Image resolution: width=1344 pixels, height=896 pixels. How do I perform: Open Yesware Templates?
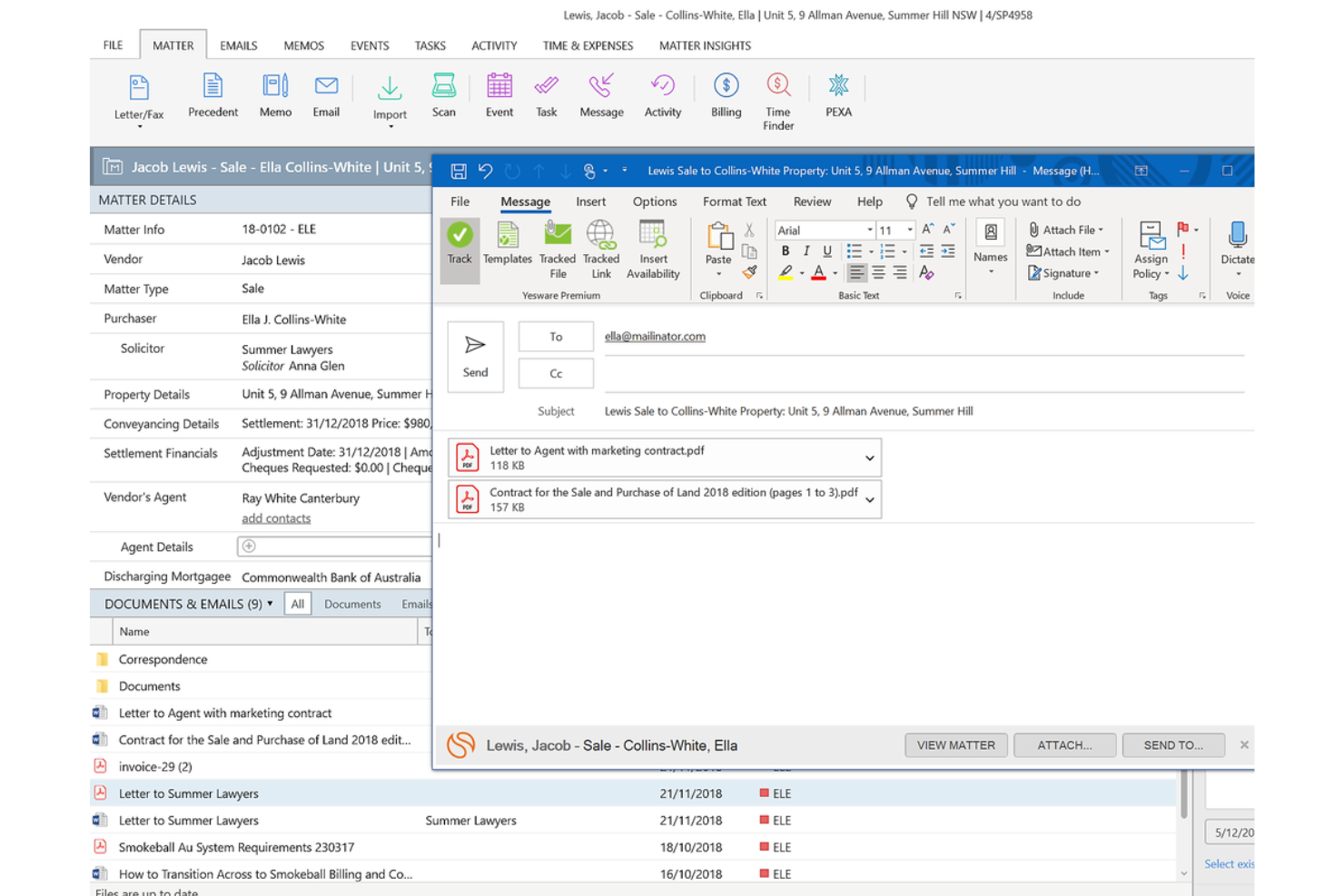[508, 243]
